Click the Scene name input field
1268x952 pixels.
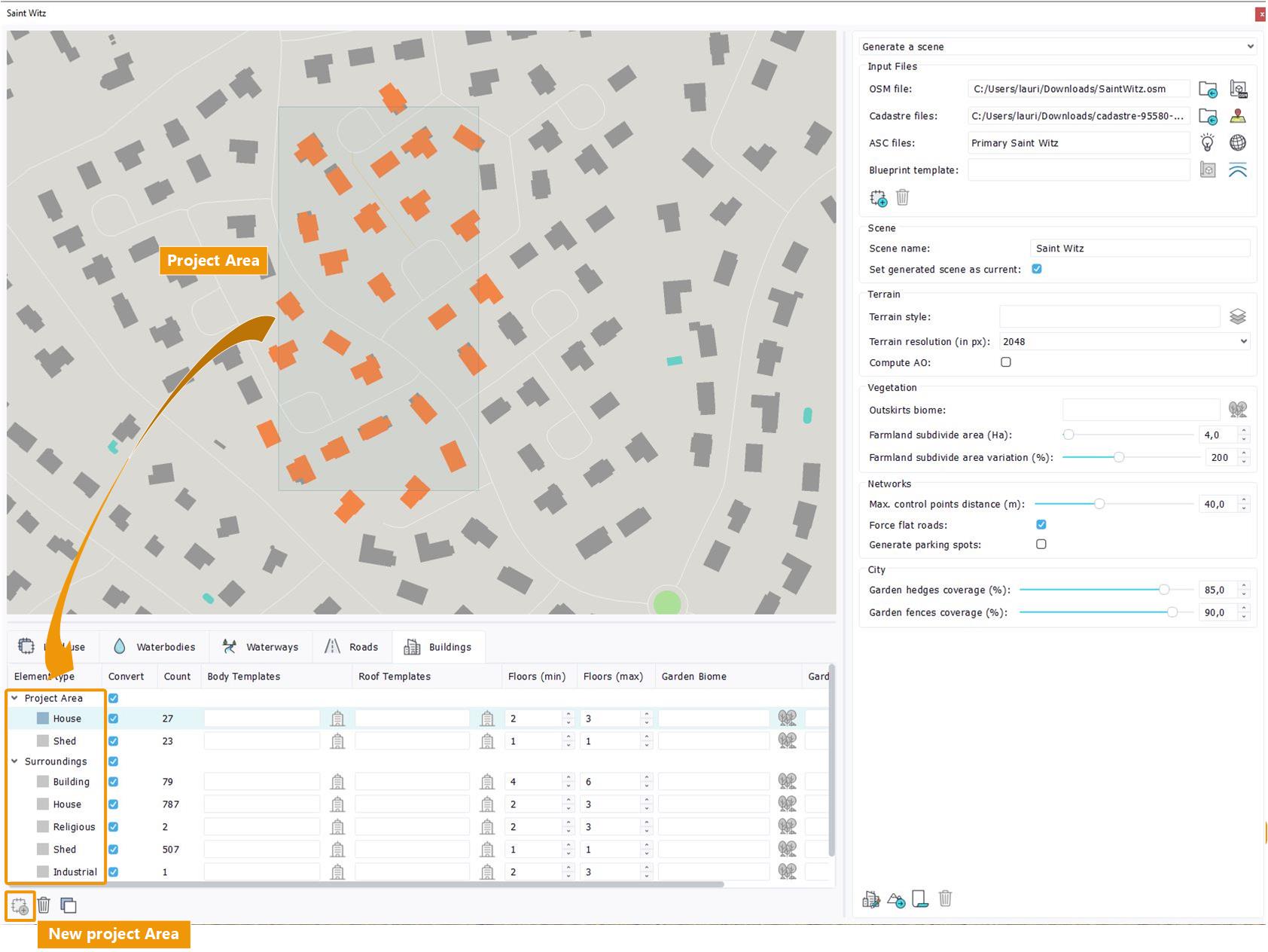tap(1138, 249)
